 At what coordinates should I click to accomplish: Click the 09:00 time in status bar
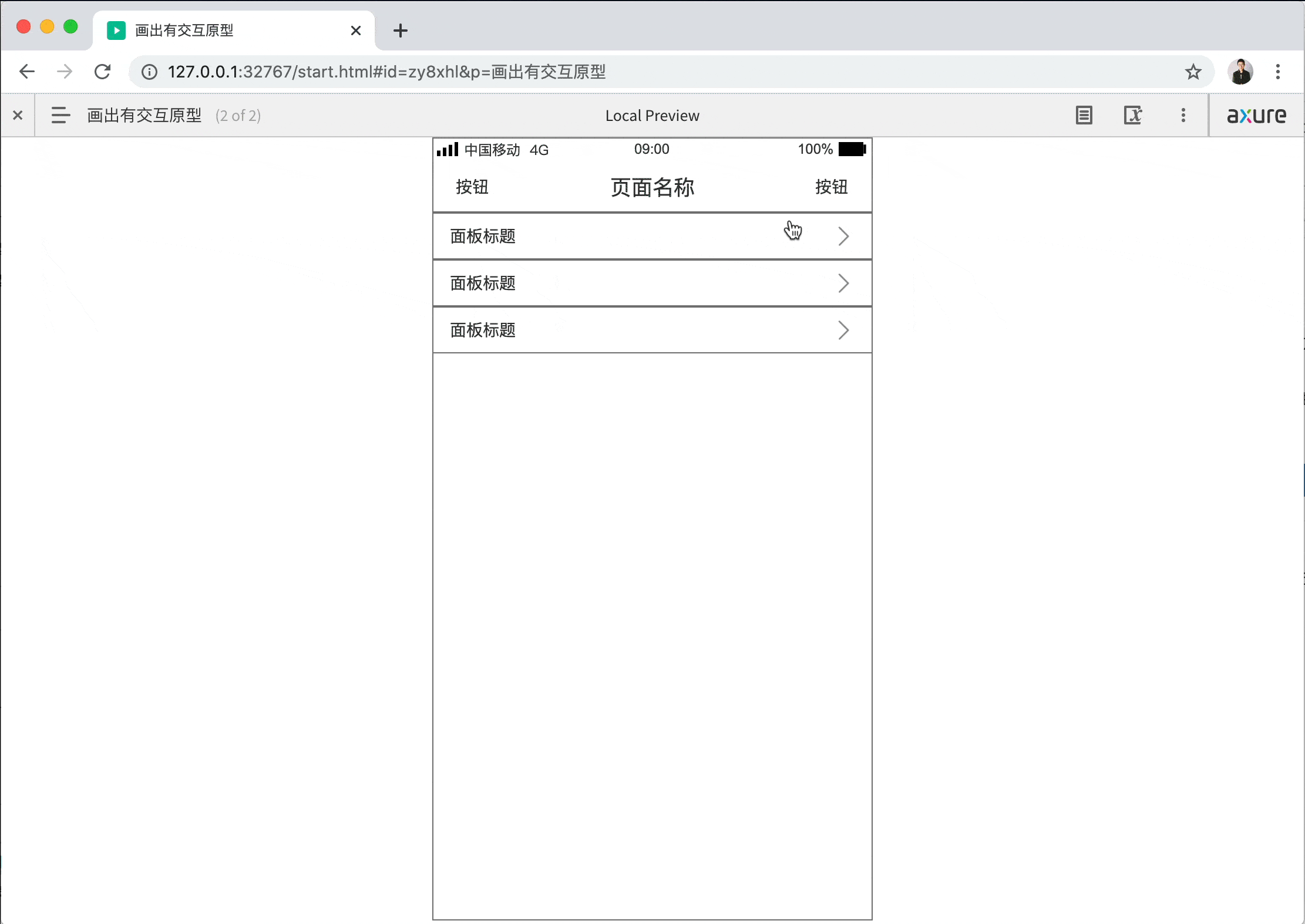(652, 149)
